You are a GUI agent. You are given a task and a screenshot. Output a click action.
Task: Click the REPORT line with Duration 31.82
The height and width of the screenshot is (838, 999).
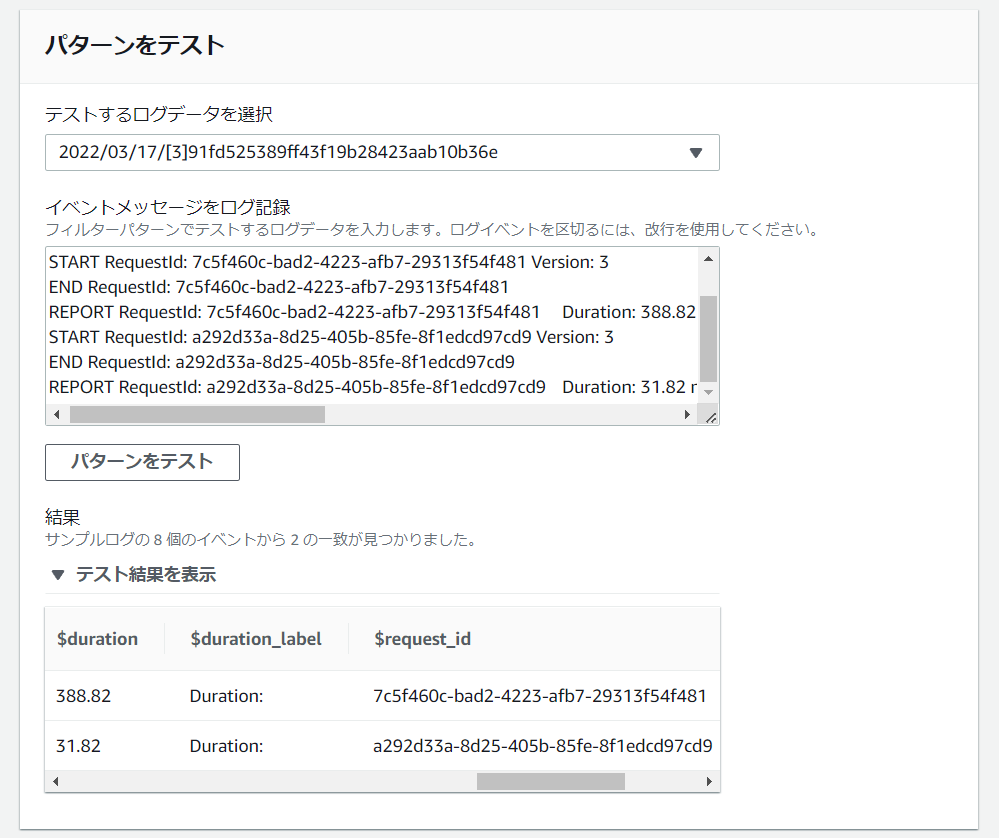click(x=372, y=387)
